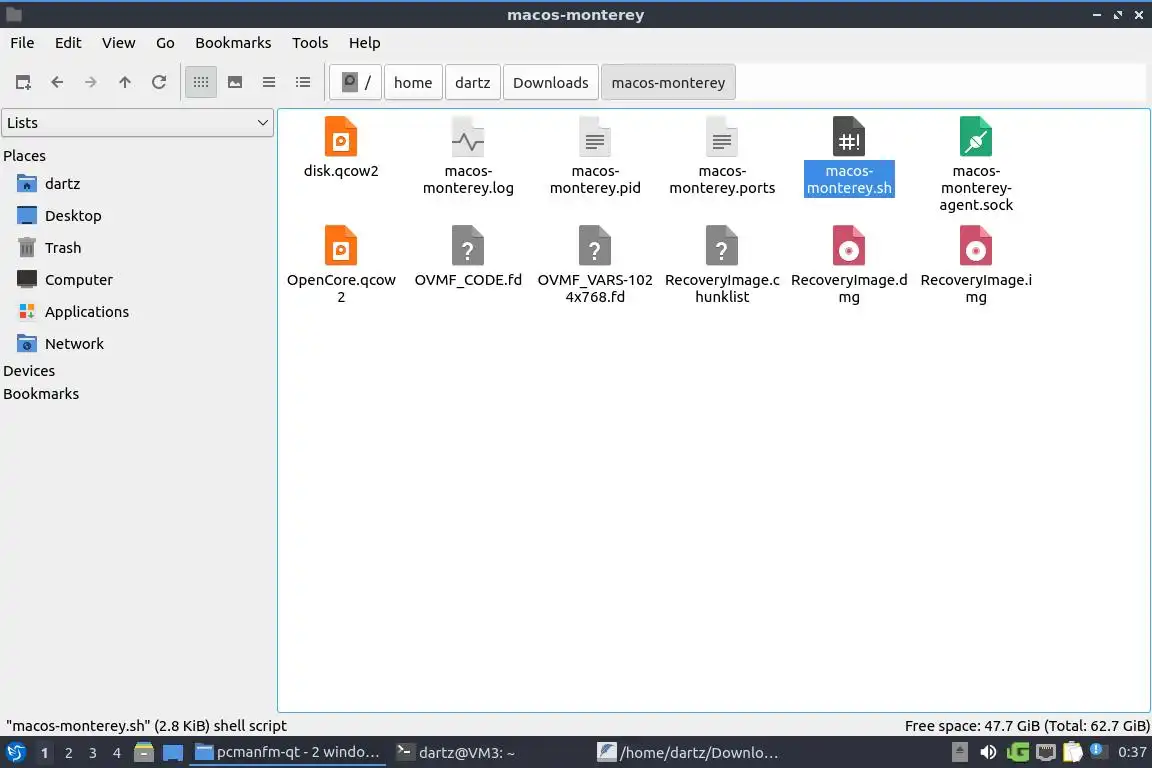The width and height of the screenshot is (1152, 768).
Task: Open the Lubuntu start menu icon
Action: click(15, 753)
